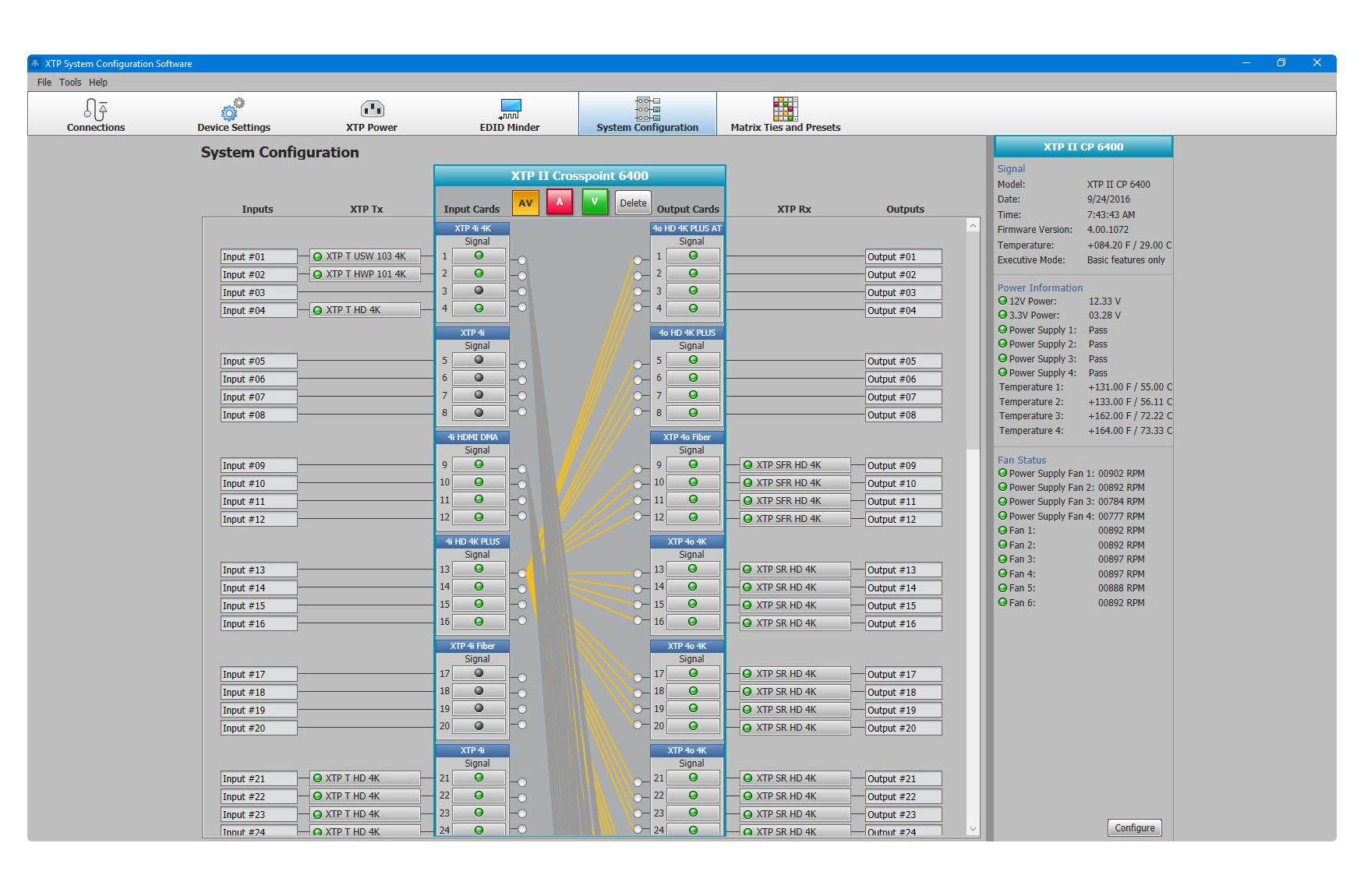The width and height of the screenshot is (1364, 896).
Task: Click output 12 tie connection node
Action: pyautogui.click(x=638, y=516)
